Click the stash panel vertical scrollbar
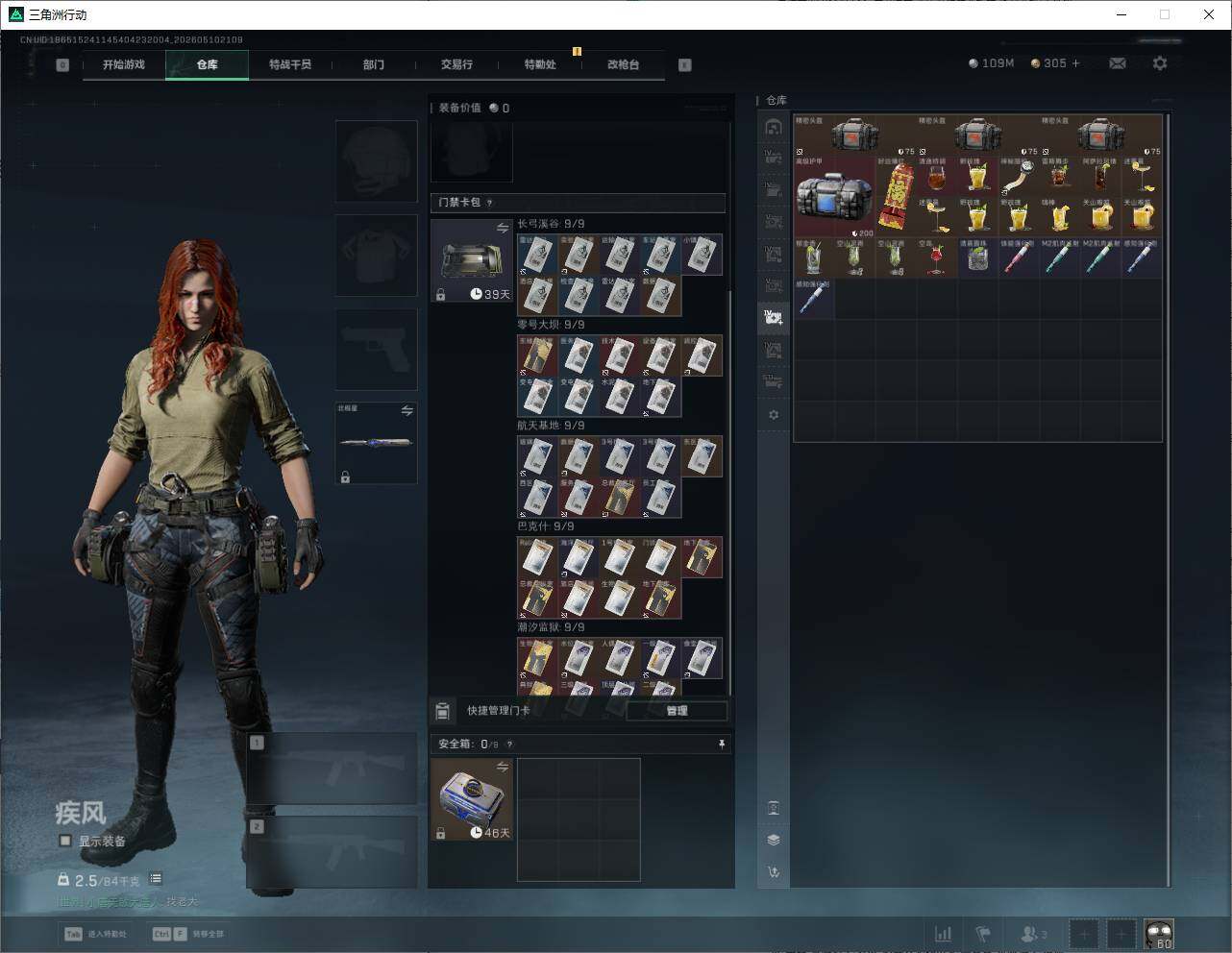The image size is (1232, 953). (1168, 500)
